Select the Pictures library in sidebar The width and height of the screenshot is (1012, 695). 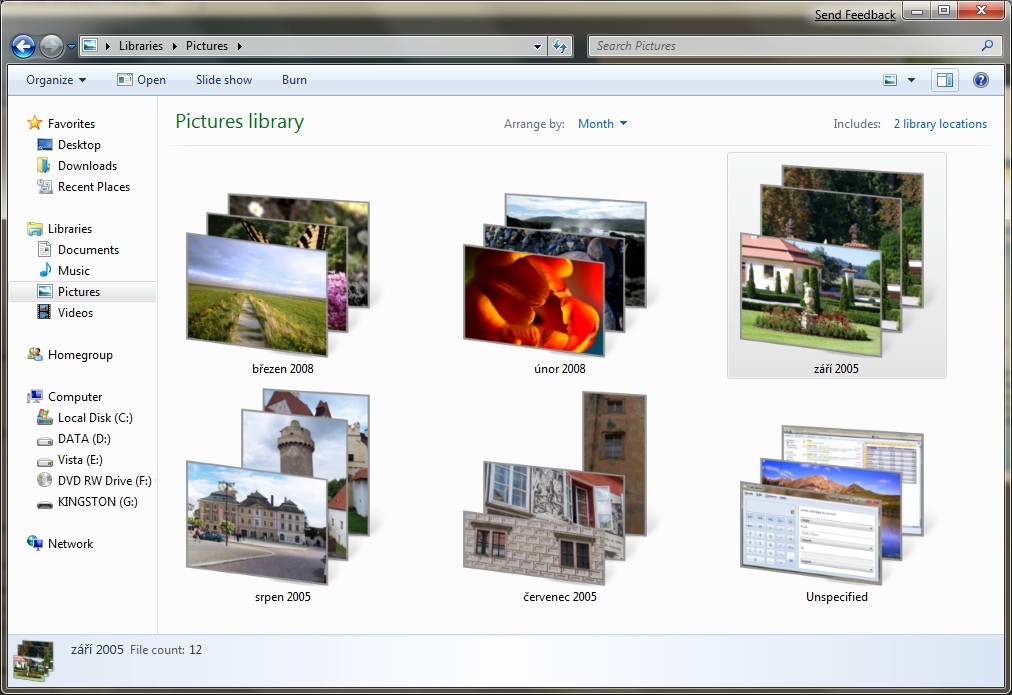[83, 292]
